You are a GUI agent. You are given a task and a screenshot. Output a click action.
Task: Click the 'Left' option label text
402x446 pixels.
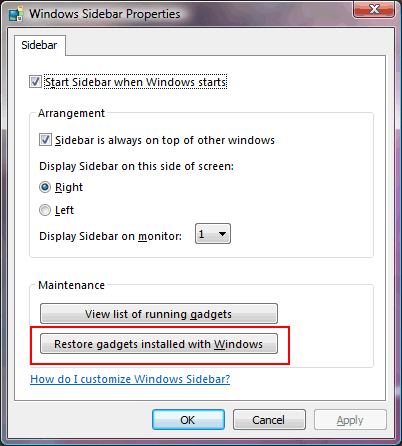click(64, 210)
